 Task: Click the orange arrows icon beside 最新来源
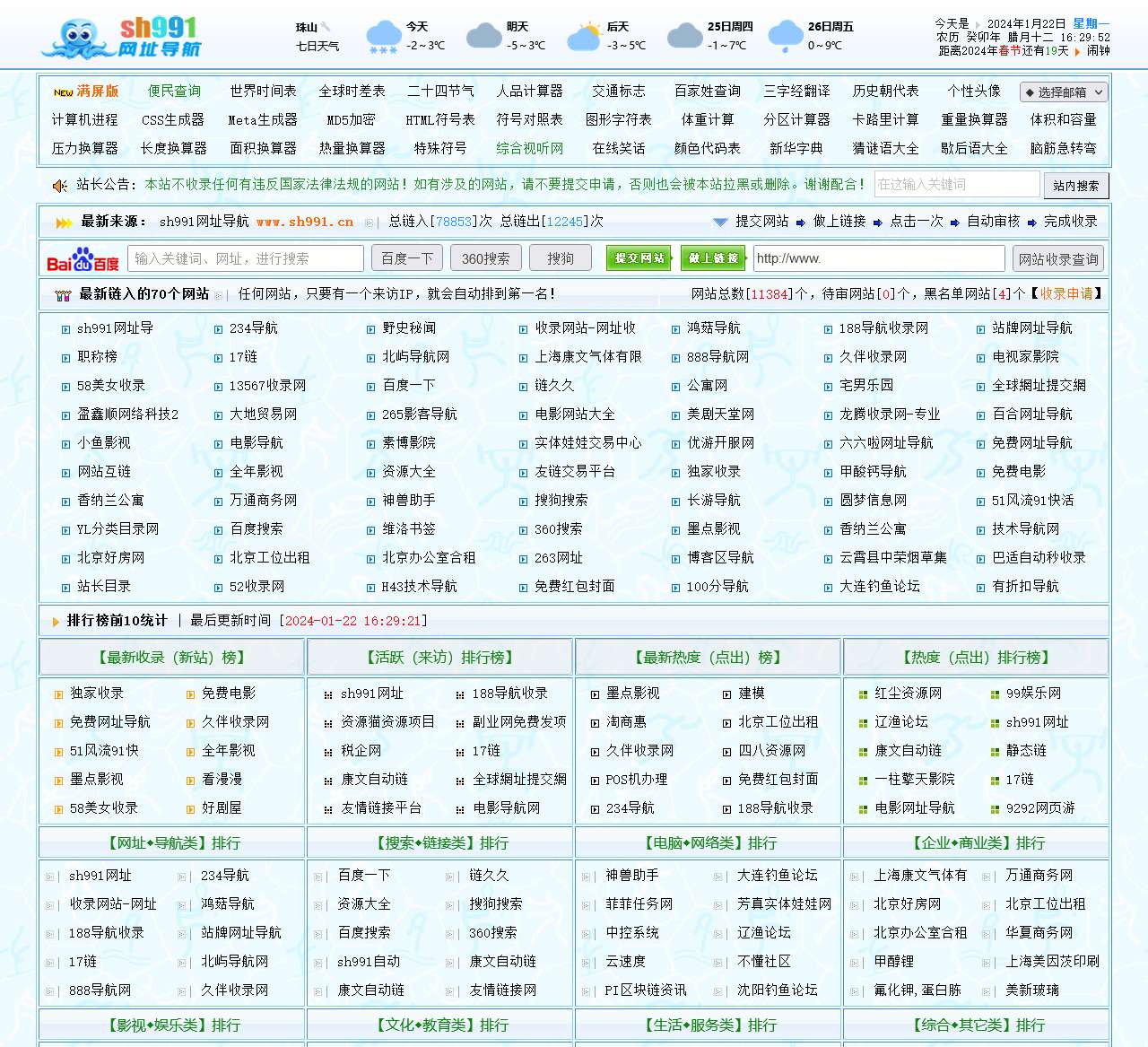click(64, 222)
